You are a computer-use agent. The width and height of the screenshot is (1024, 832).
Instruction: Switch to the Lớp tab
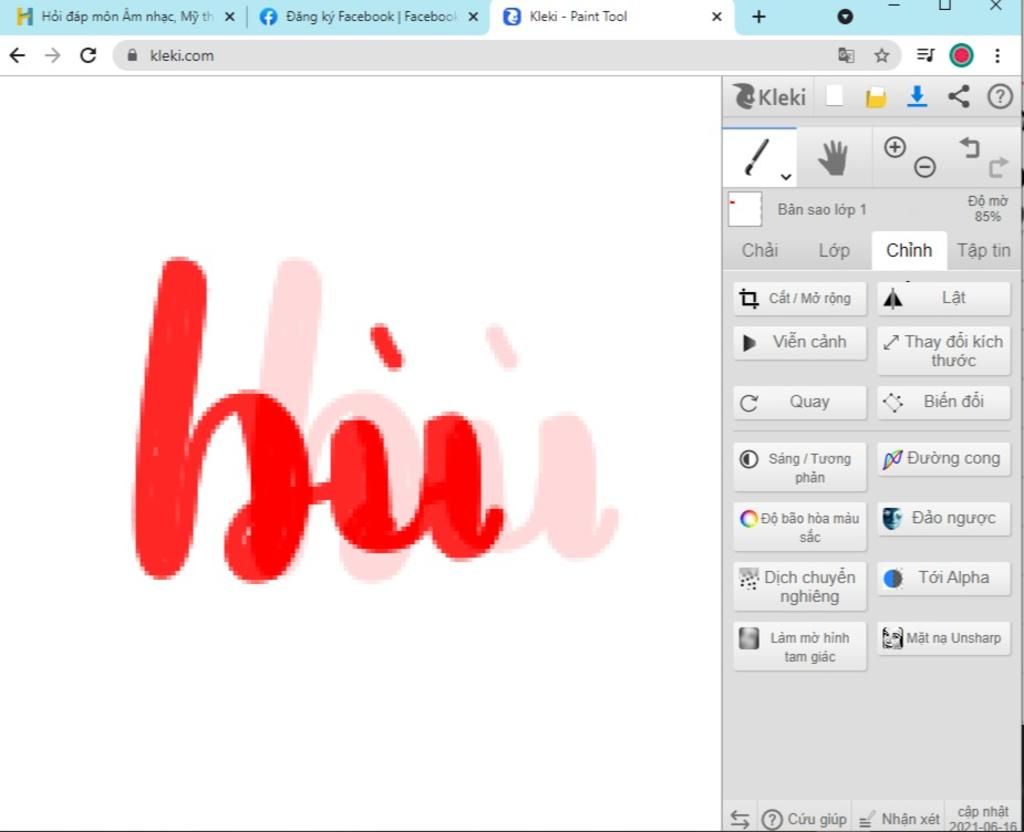click(x=834, y=250)
